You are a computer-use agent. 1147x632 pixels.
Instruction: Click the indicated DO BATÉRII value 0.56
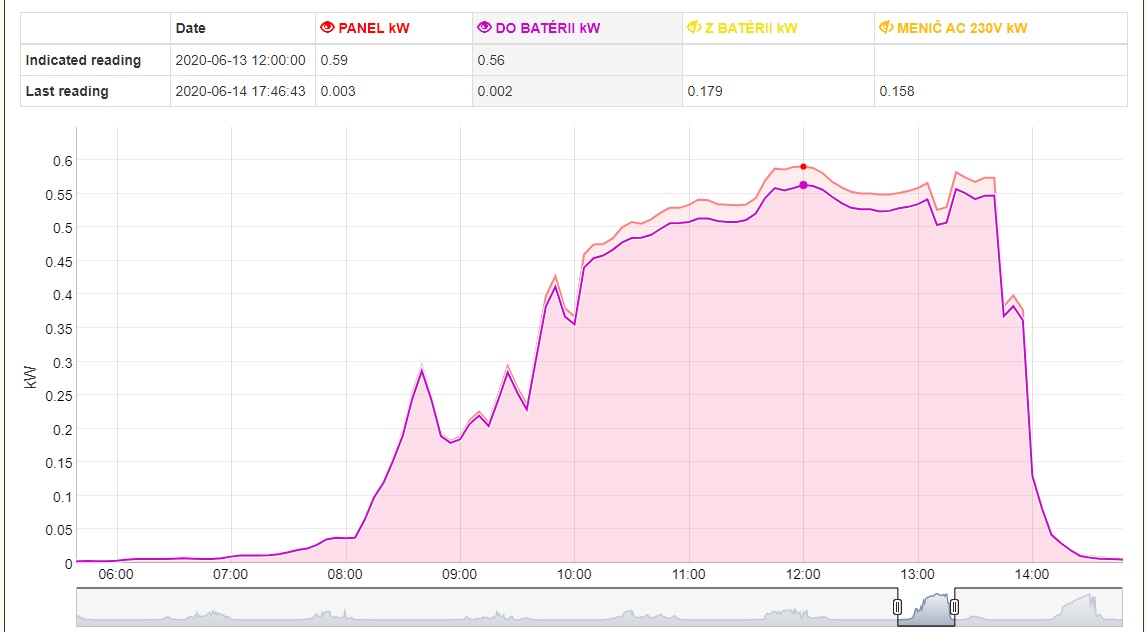[491, 60]
